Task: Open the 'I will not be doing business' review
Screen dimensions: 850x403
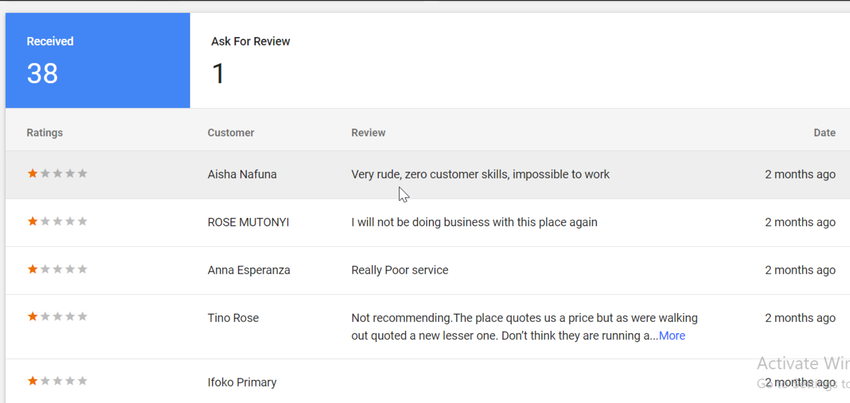Action: pos(474,222)
